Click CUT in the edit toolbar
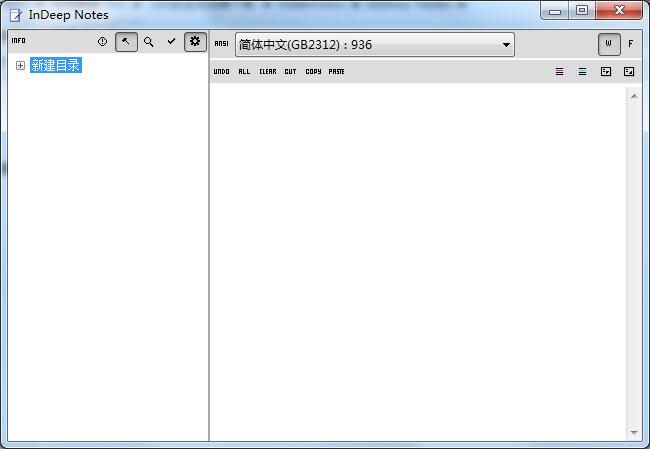This screenshot has width=650, height=449. 290,72
